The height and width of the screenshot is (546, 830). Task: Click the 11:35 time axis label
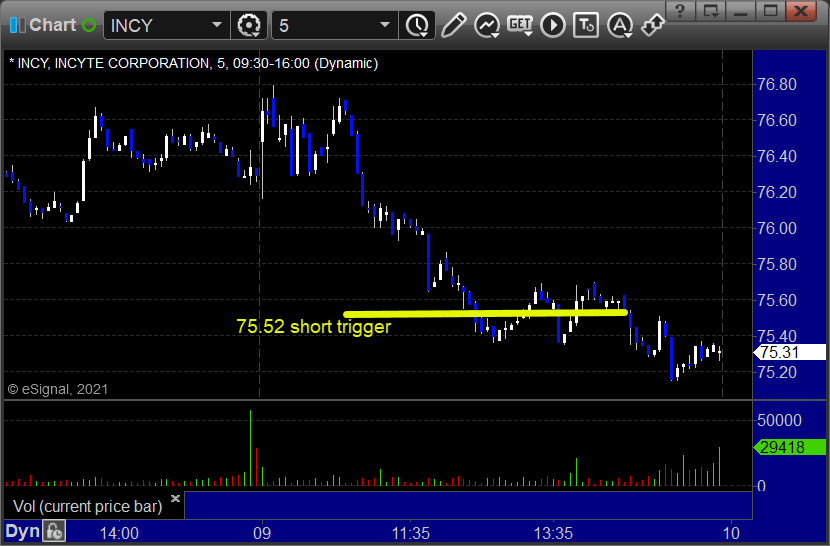pos(410,533)
